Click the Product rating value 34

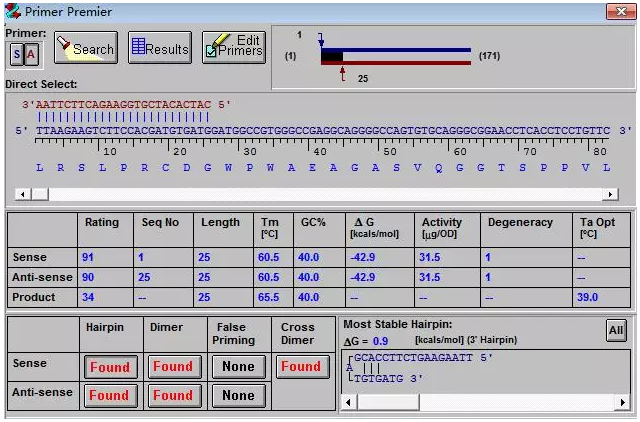(x=88, y=297)
